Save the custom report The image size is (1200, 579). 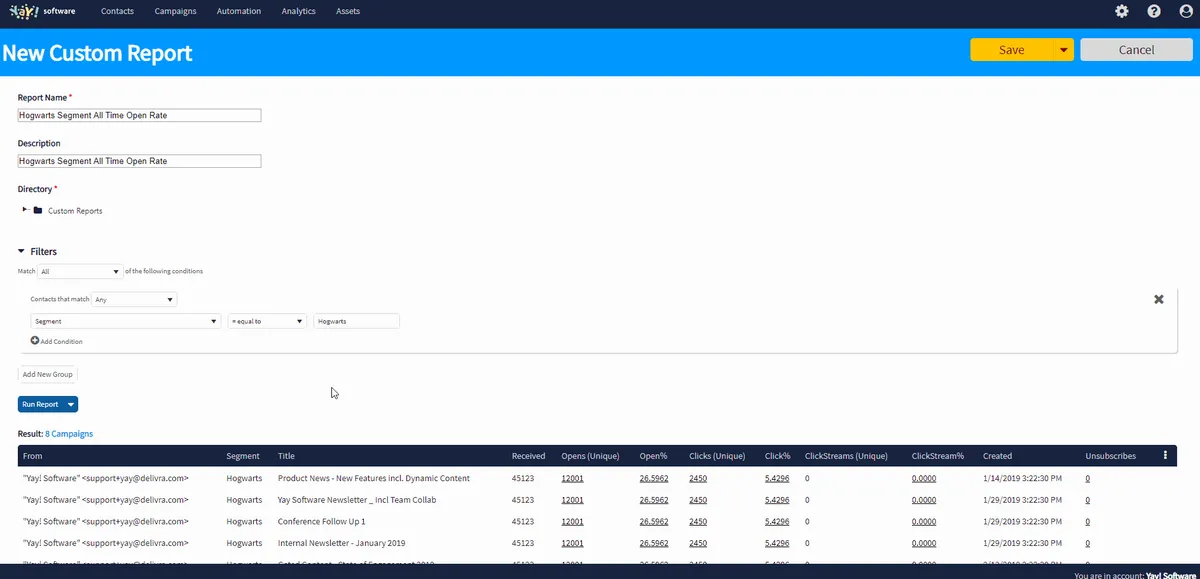1012,50
